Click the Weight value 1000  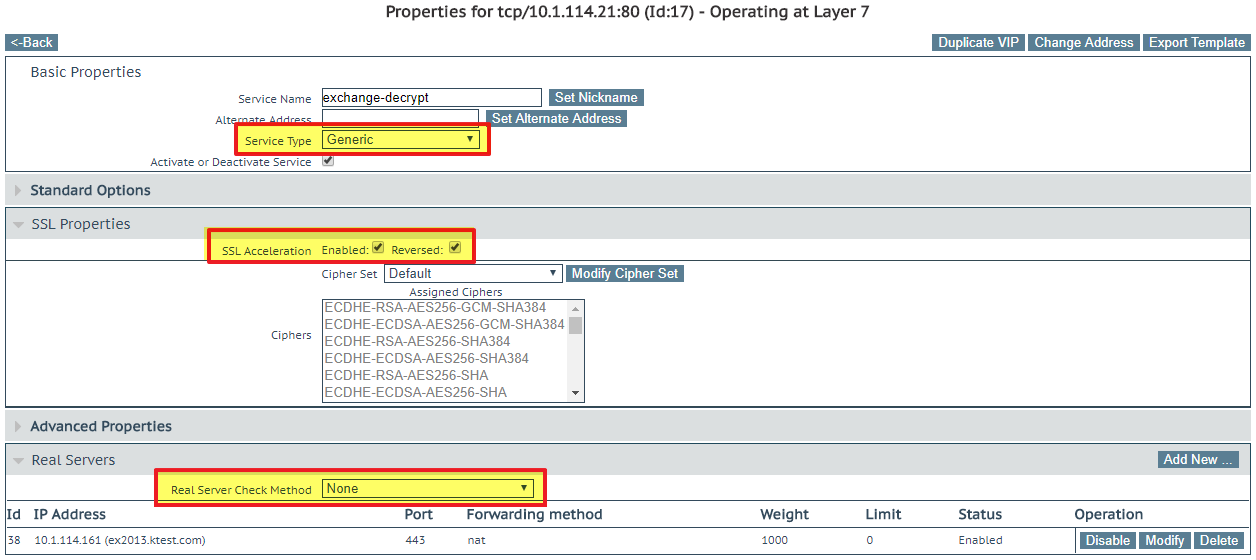click(x=774, y=540)
